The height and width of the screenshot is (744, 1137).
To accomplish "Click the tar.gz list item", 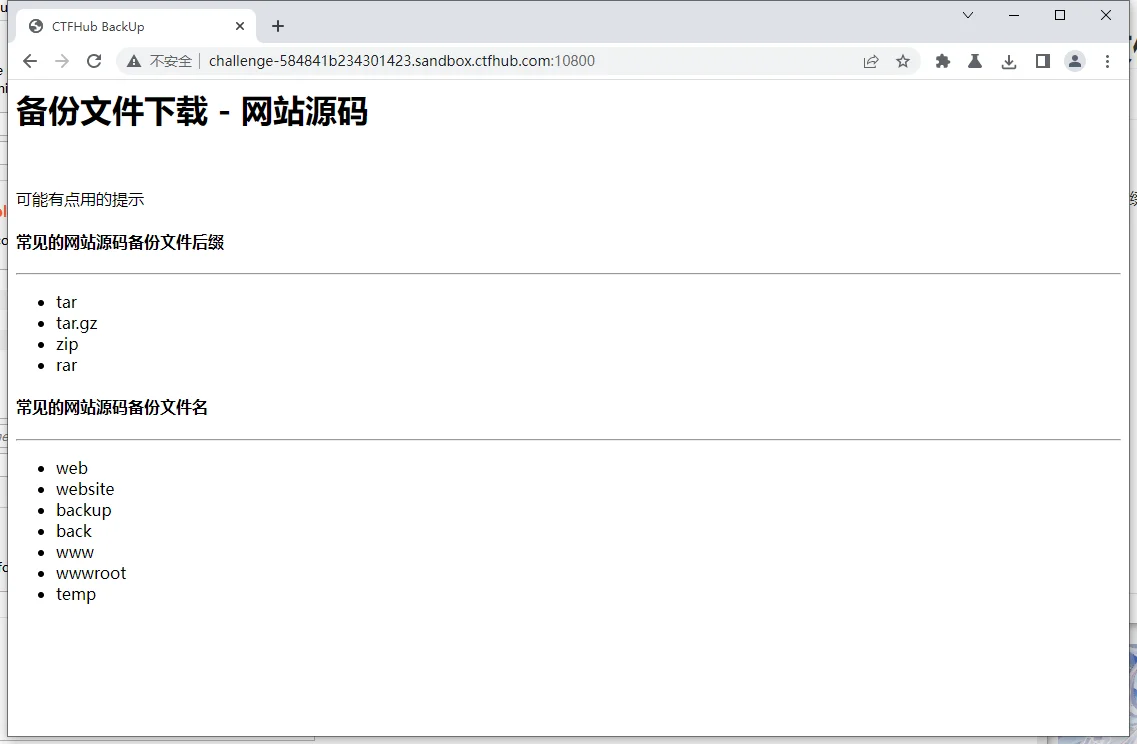I will coord(77,323).
